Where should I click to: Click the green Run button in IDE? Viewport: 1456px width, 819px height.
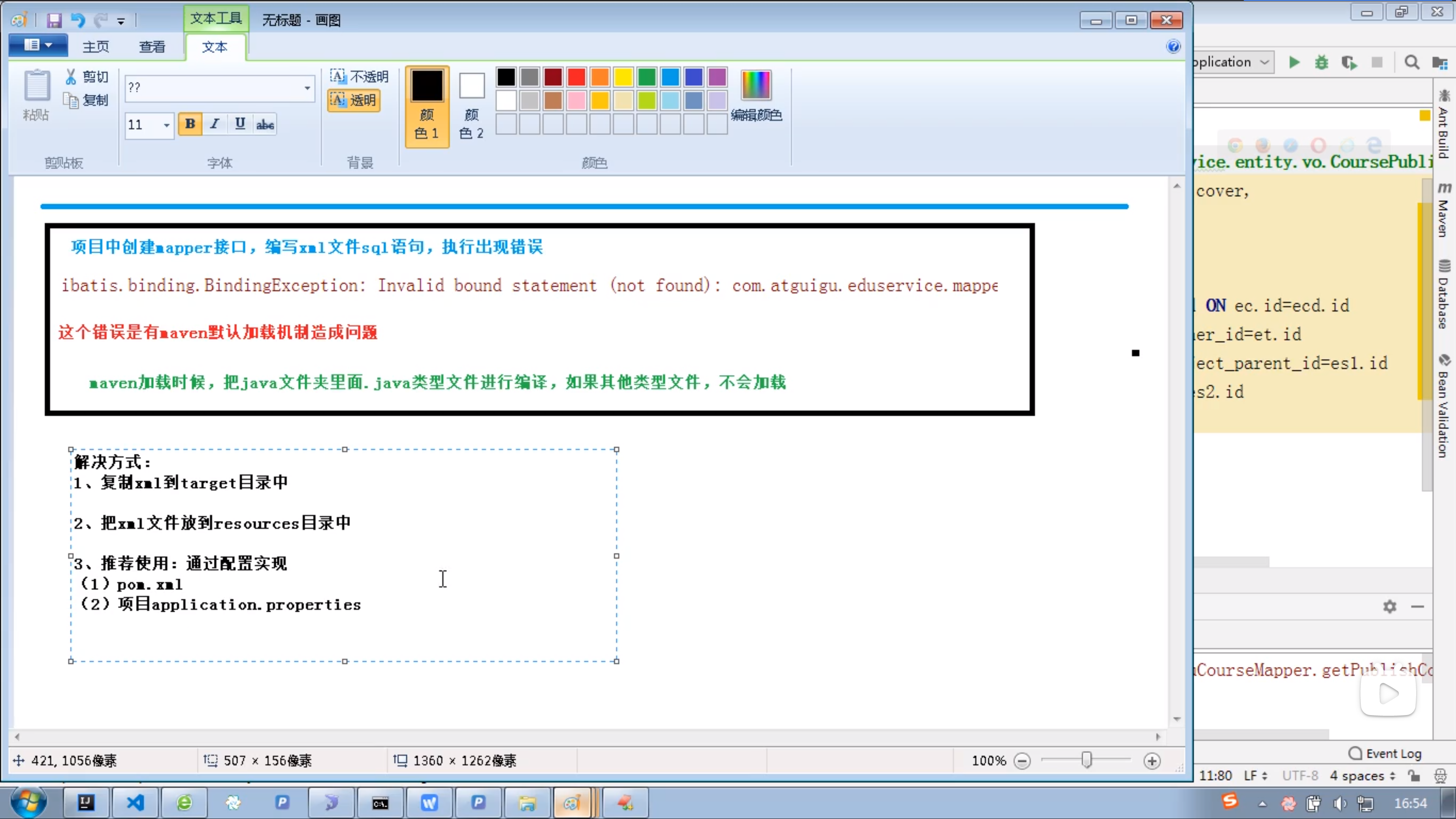[x=1294, y=62]
